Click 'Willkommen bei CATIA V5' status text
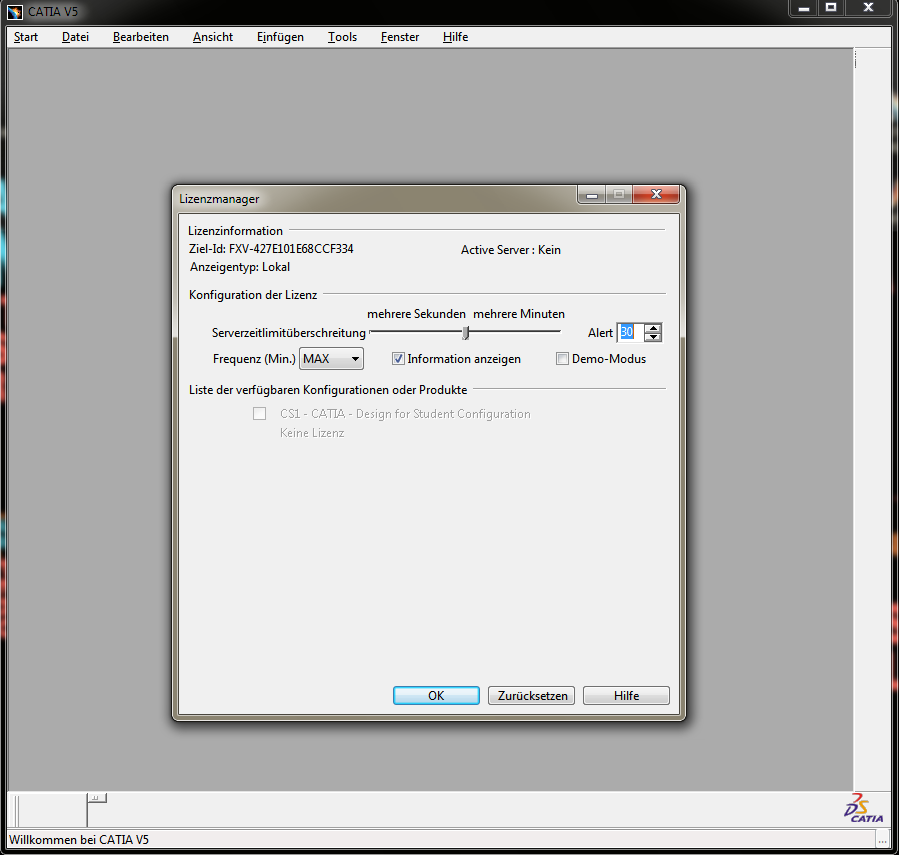899x855 pixels. [x=79, y=840]
